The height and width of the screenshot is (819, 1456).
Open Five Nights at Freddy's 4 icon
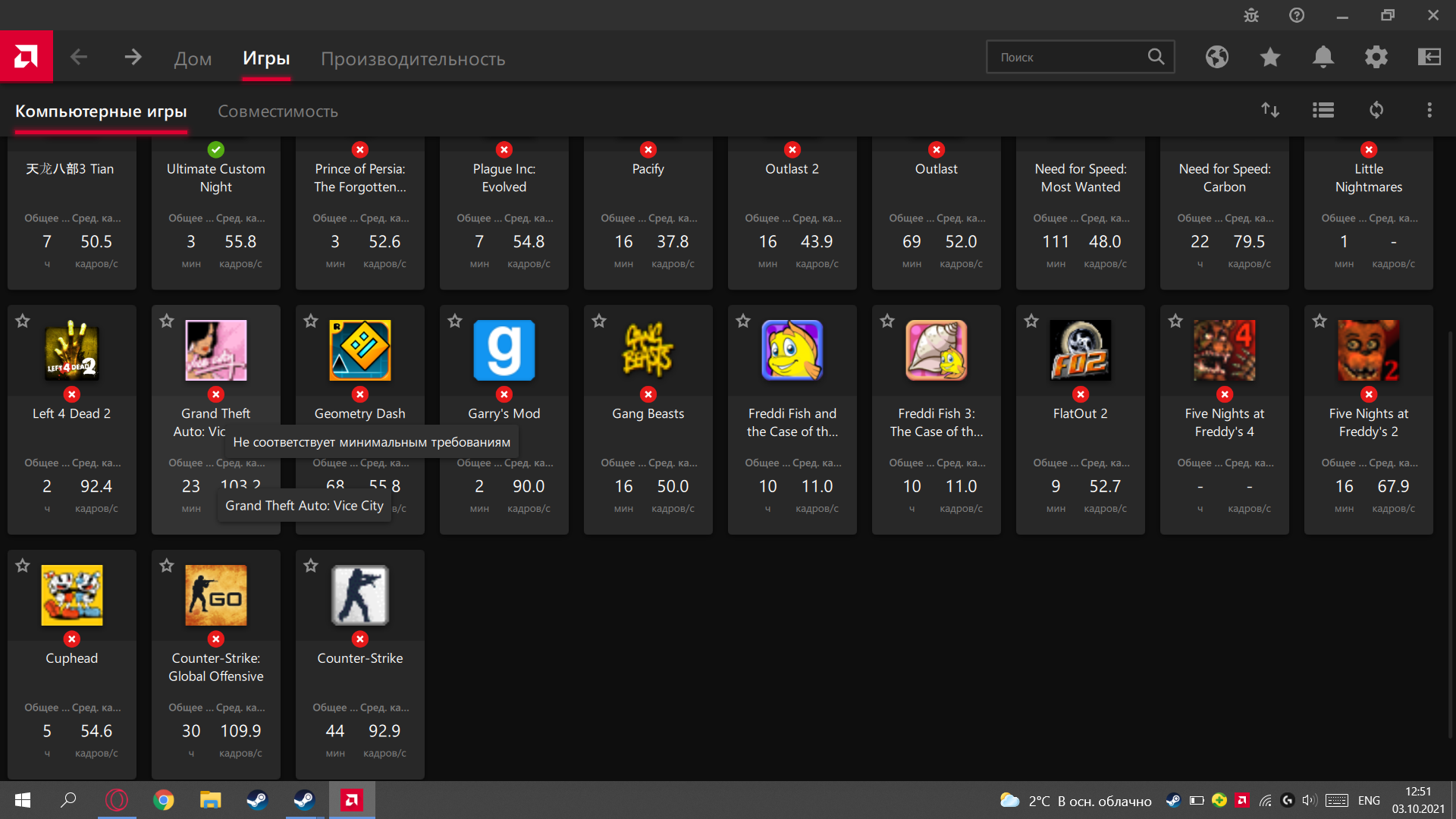(x=1225, y=350)
